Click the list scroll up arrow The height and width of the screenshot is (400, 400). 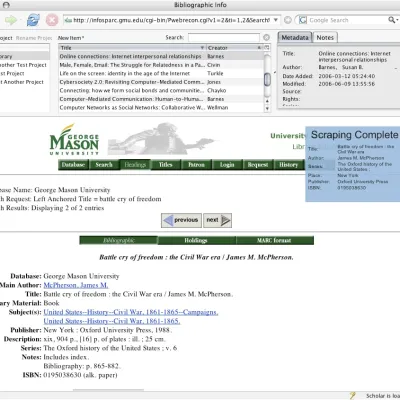tap(267, 101)
